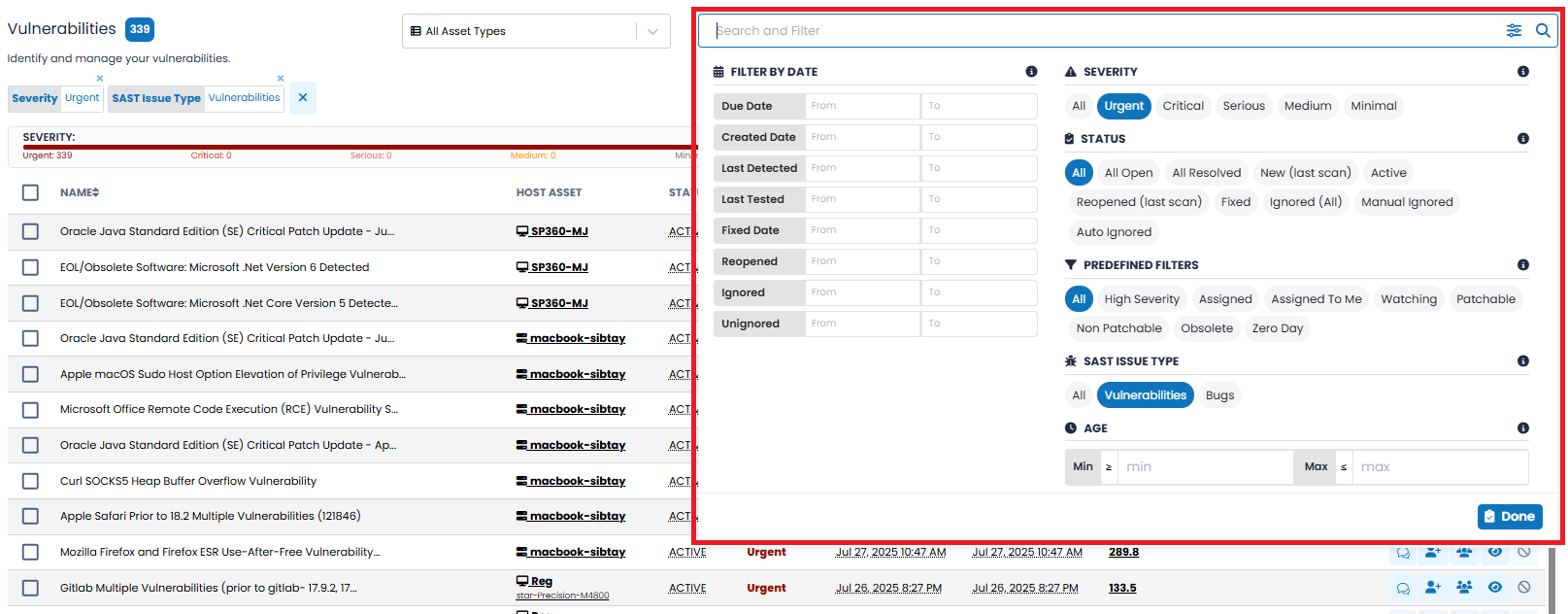1568x614 pixels.
Task: Check the Mozilla Firefox Use-After-Free row
Action: click(x=30, y=552)
